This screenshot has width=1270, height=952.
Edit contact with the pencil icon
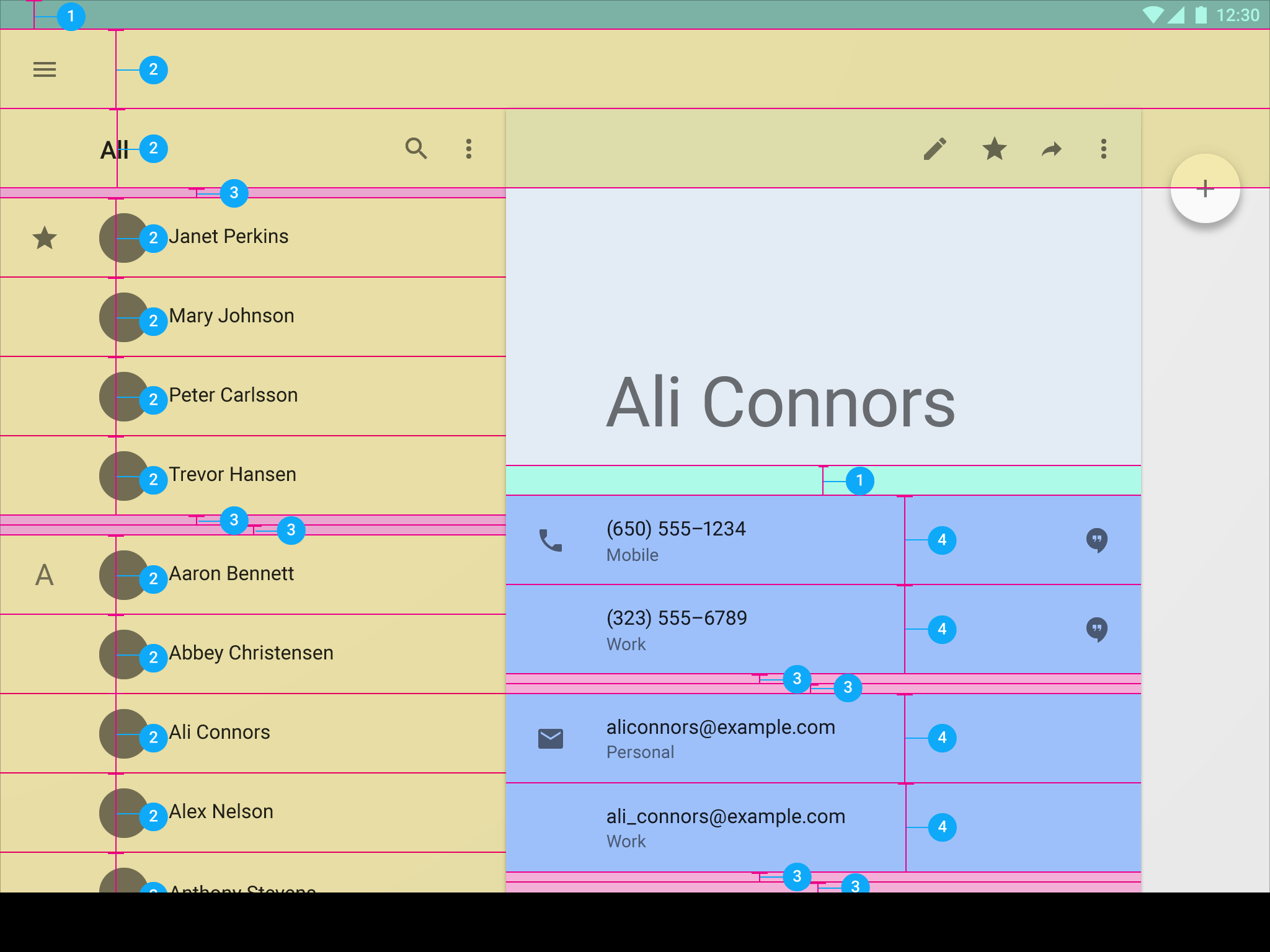[x=935, y=149]
